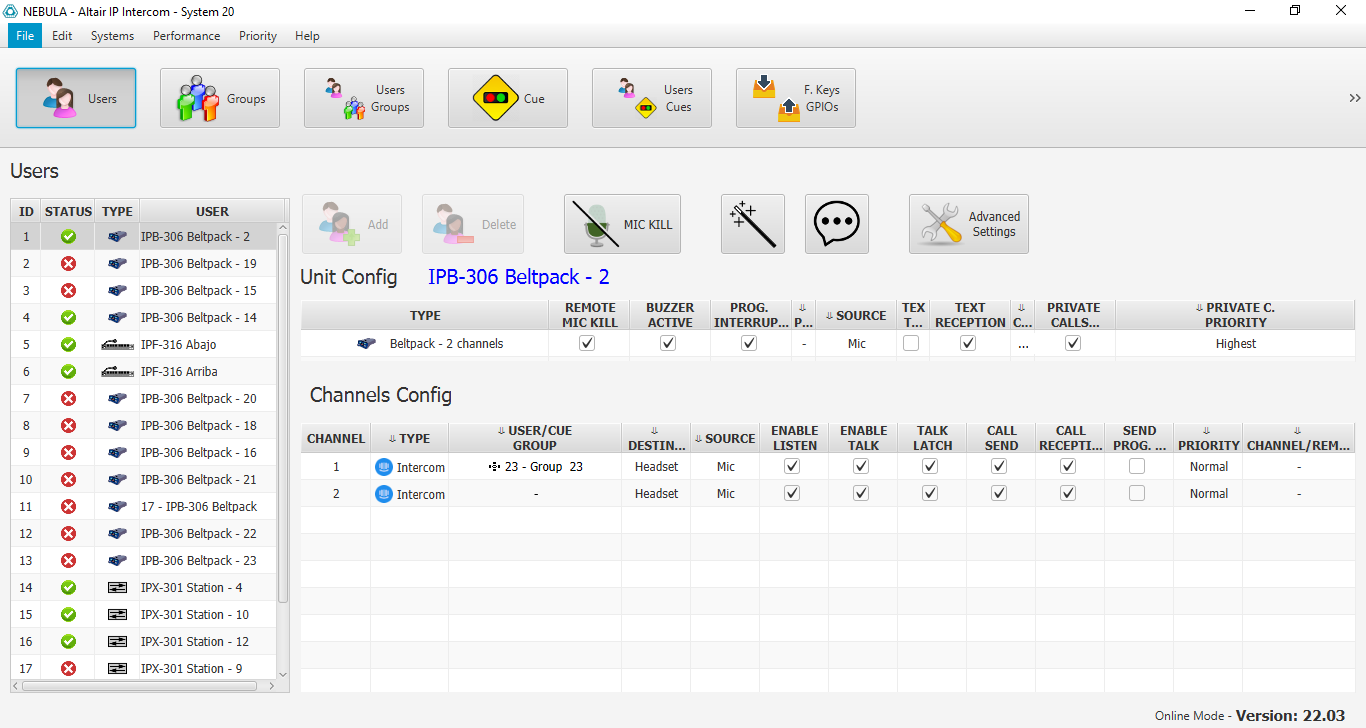Open the Unit Config Source Mic dropdown
This screenshot has width=1366, height=728.
click(857, 344)
